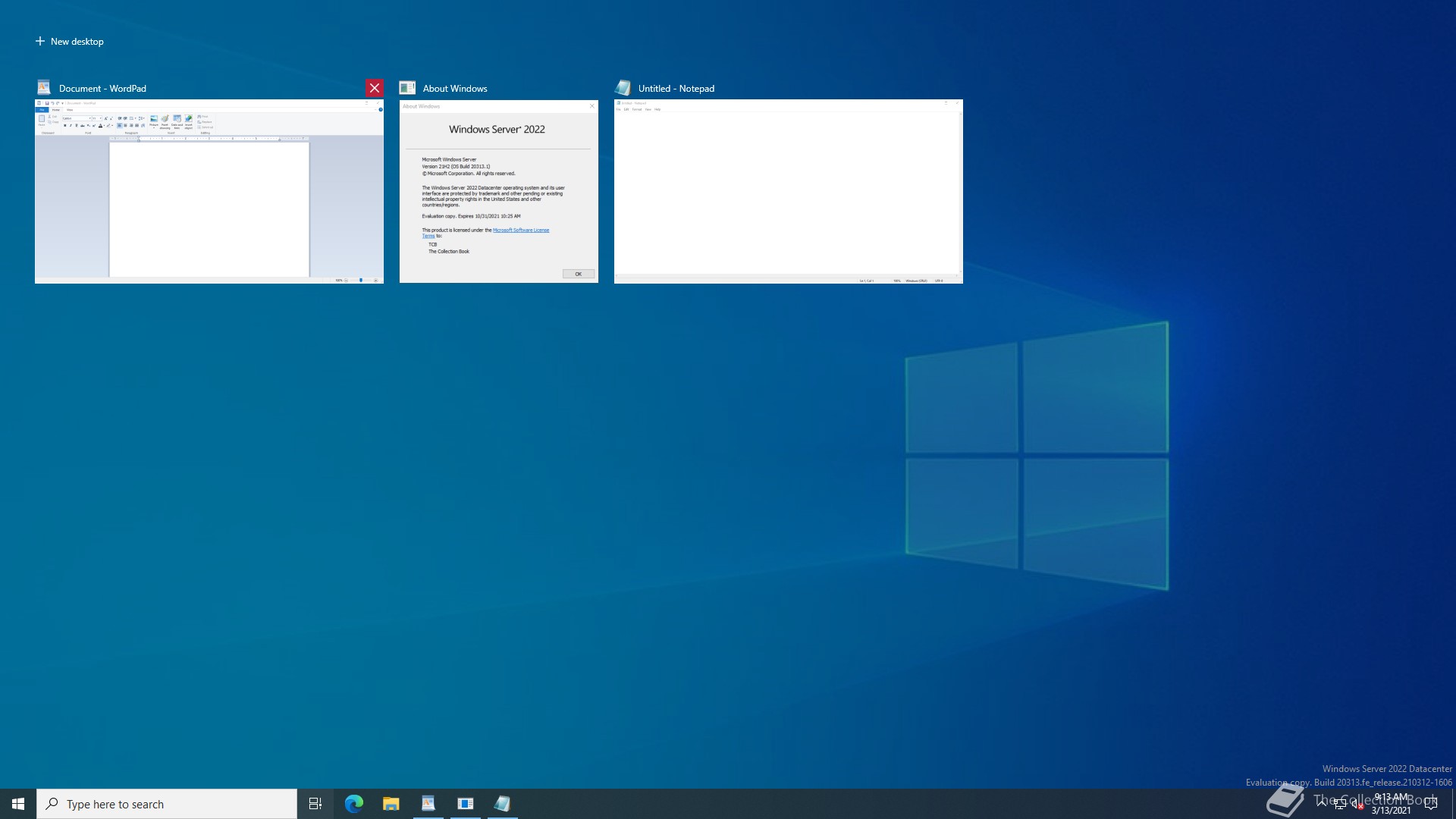The width and height of the screenshot is (1456, 819).
Task: Click the About Windows title icon
Action: (407, 88)
